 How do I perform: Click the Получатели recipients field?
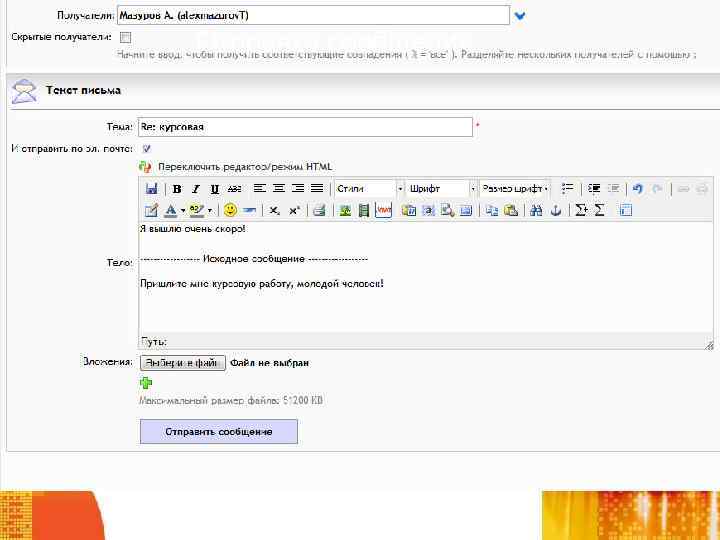click(x=313, y=15)
